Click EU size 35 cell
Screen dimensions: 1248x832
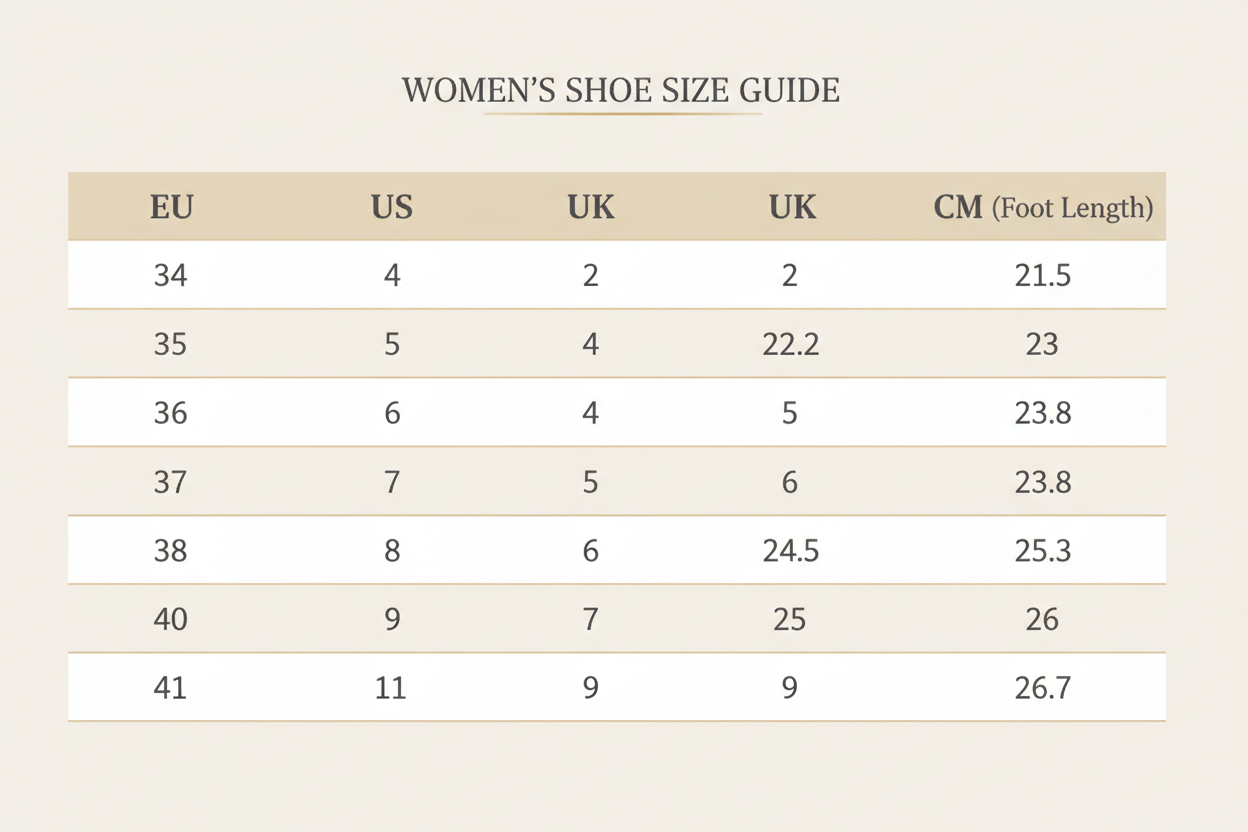coord(171,344)
